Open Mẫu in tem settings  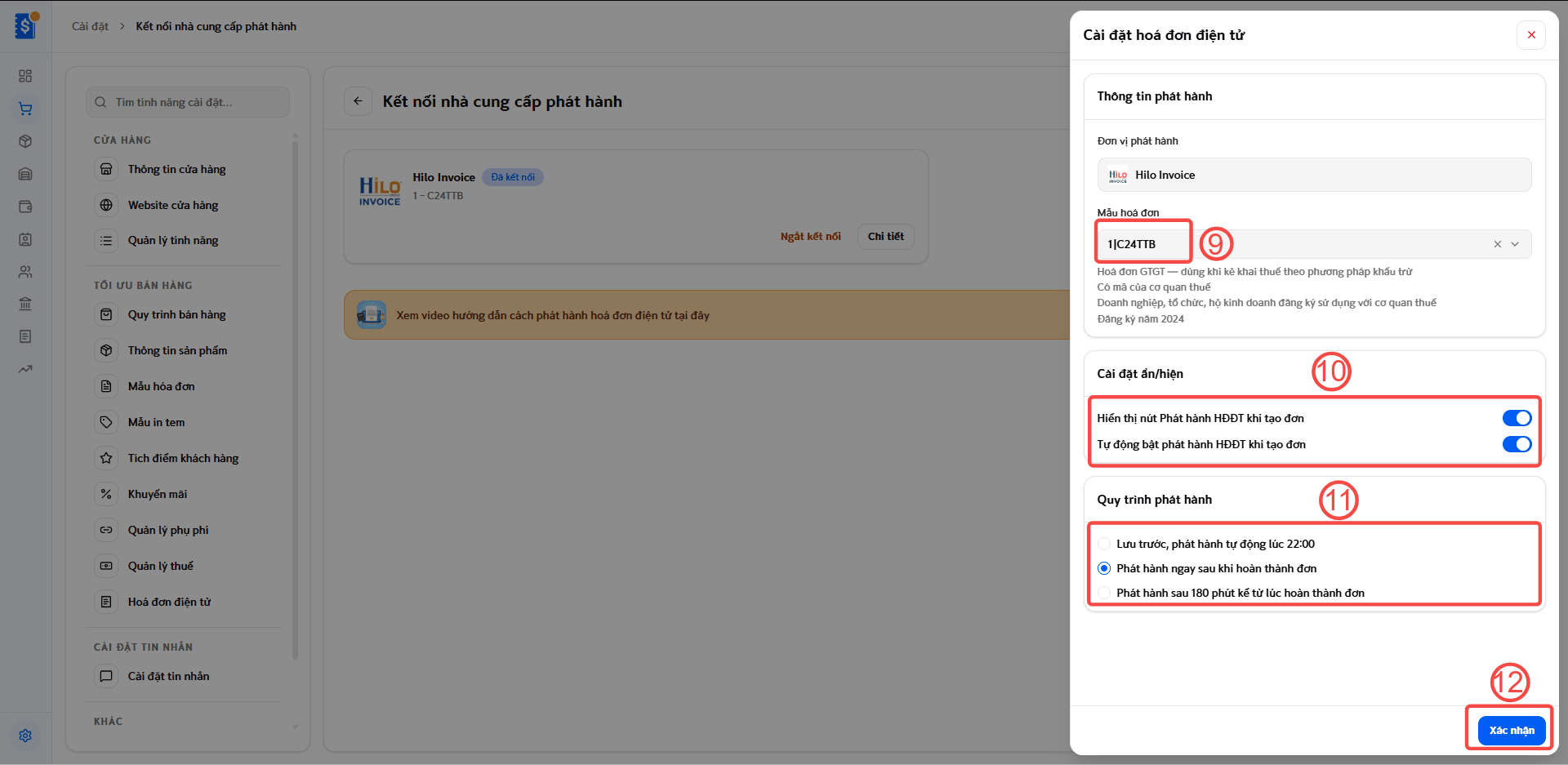pos(156,422)
